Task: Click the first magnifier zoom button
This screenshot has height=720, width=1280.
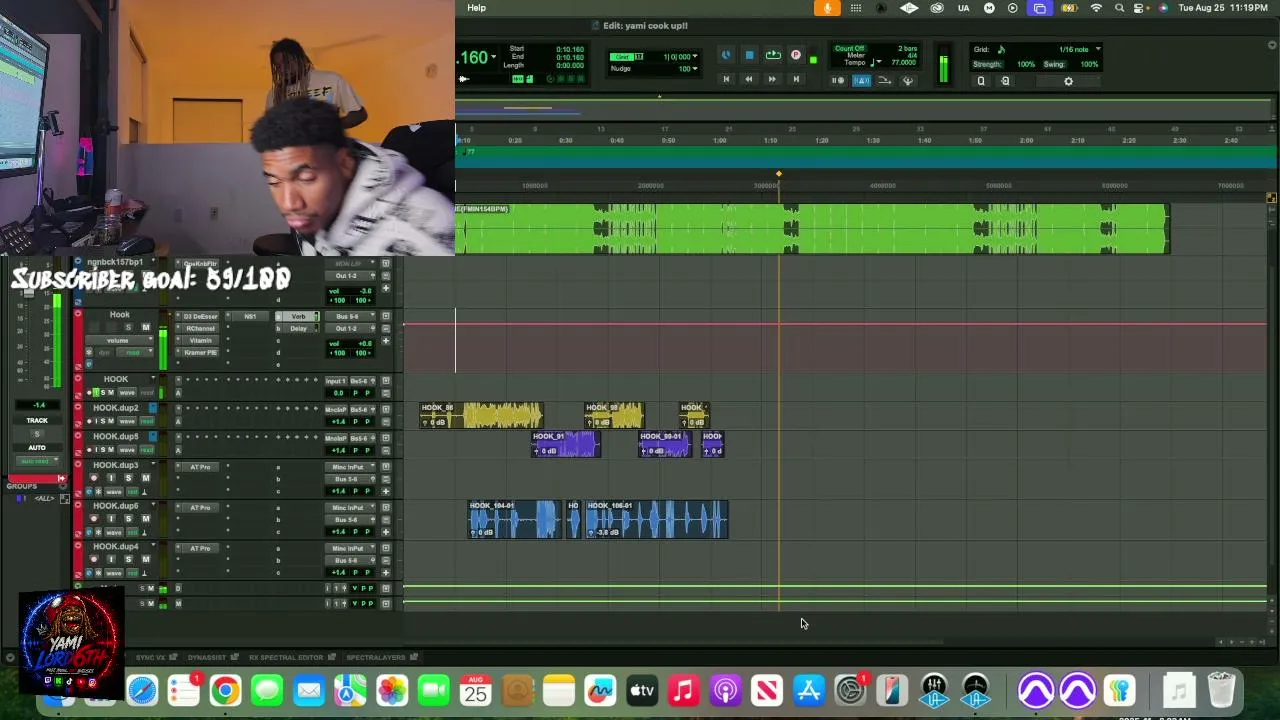Action: point(981,81)
